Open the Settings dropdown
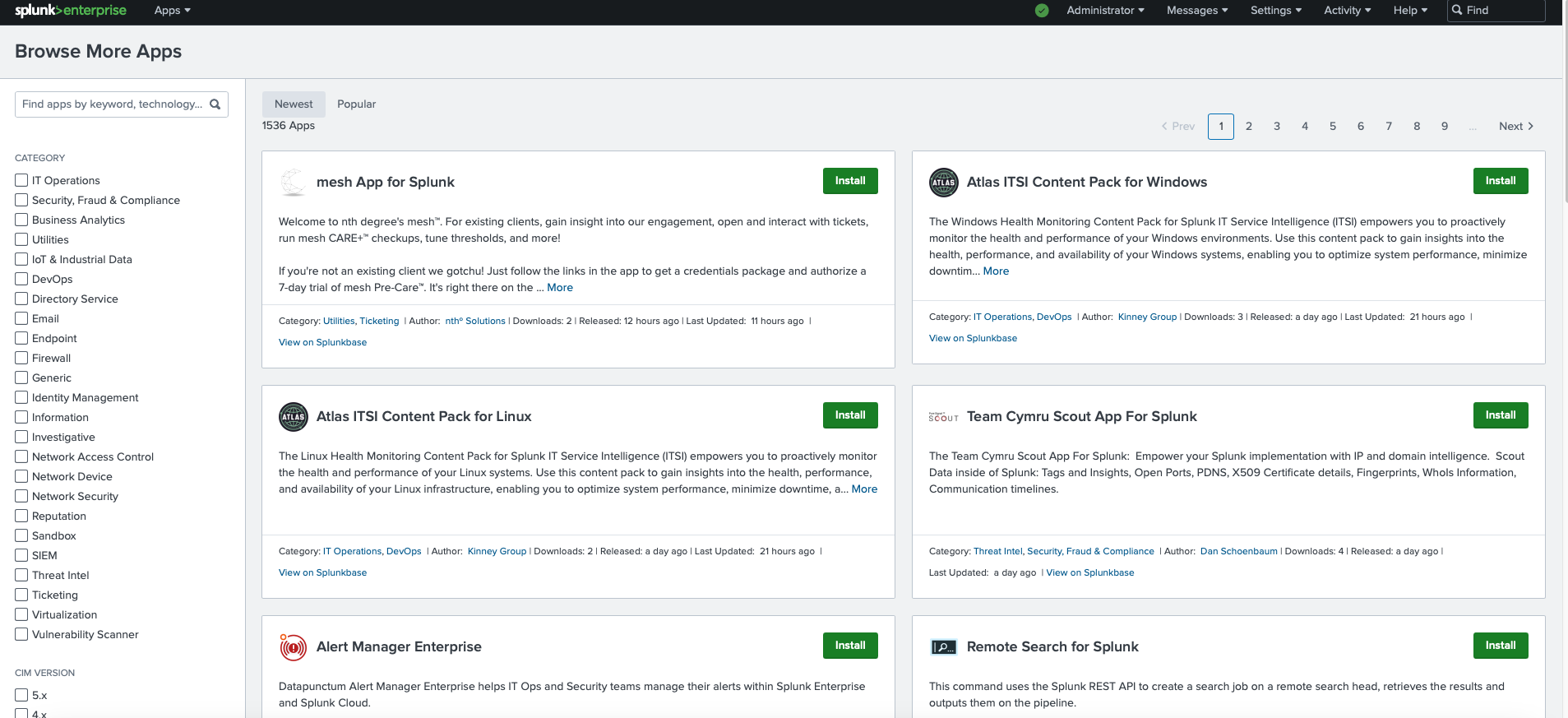The height and width of the screenshot is (718, 1568). point(1276,11)
